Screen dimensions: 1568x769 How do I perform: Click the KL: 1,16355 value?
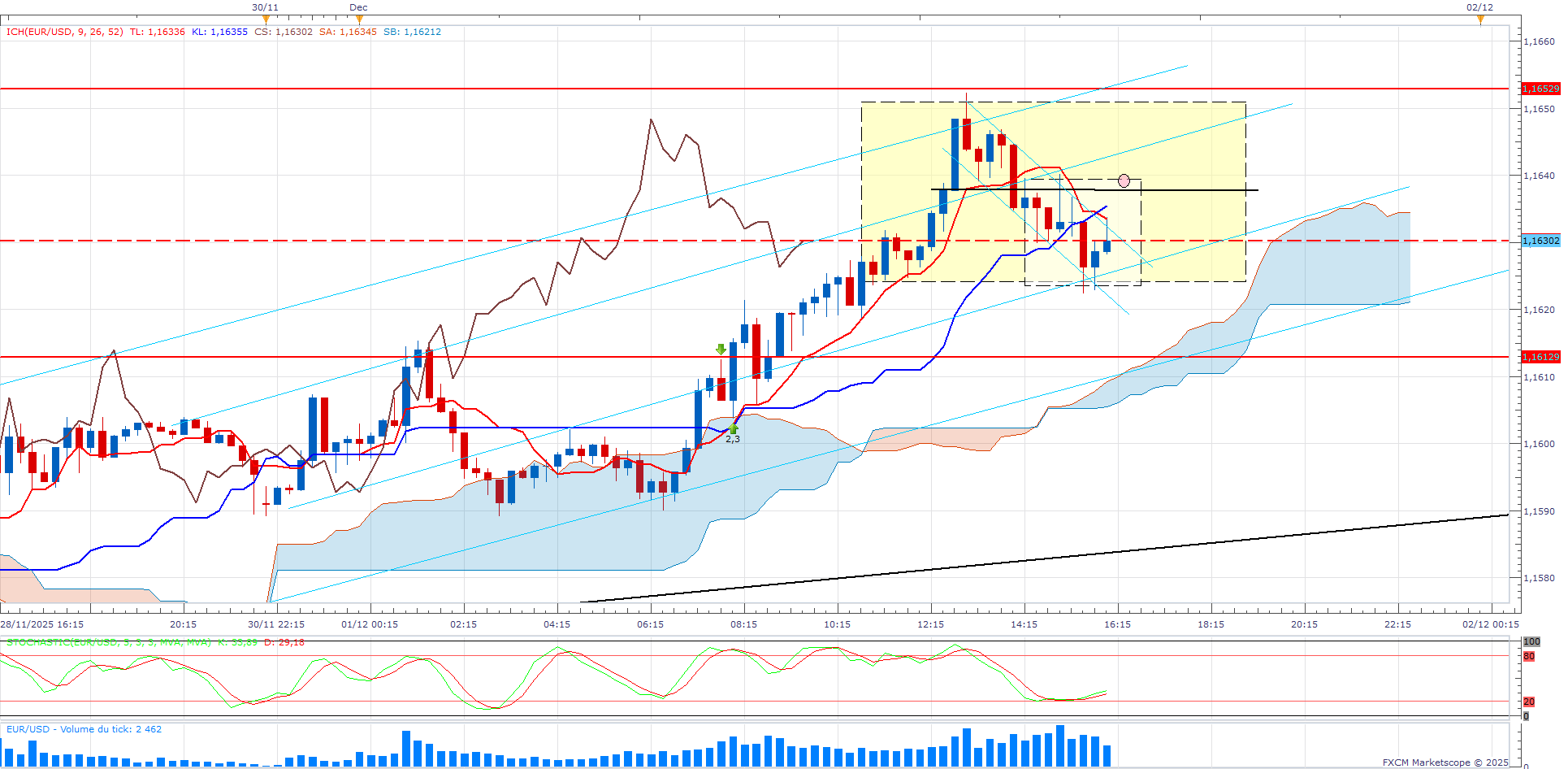point(219,32)
